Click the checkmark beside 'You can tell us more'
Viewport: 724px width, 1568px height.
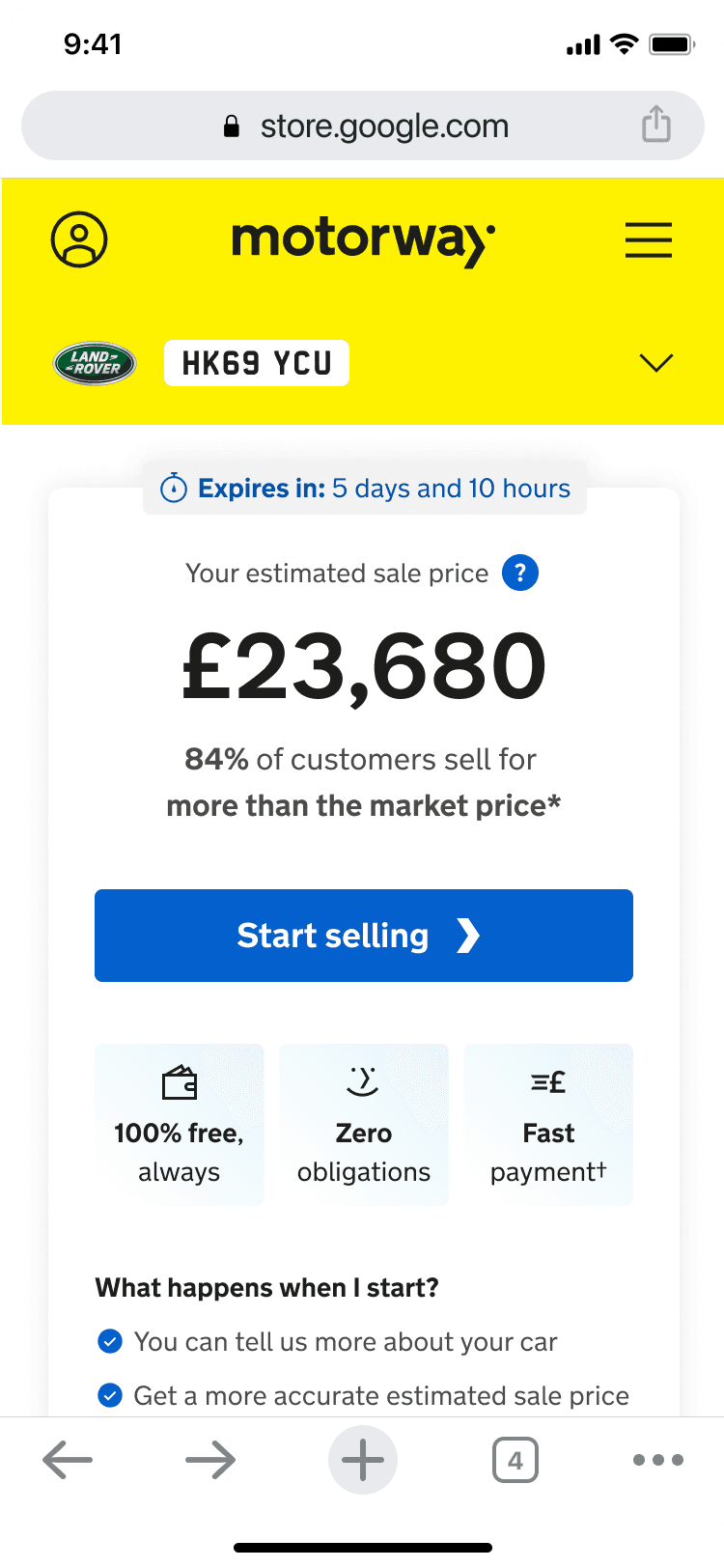(110, 1342)
